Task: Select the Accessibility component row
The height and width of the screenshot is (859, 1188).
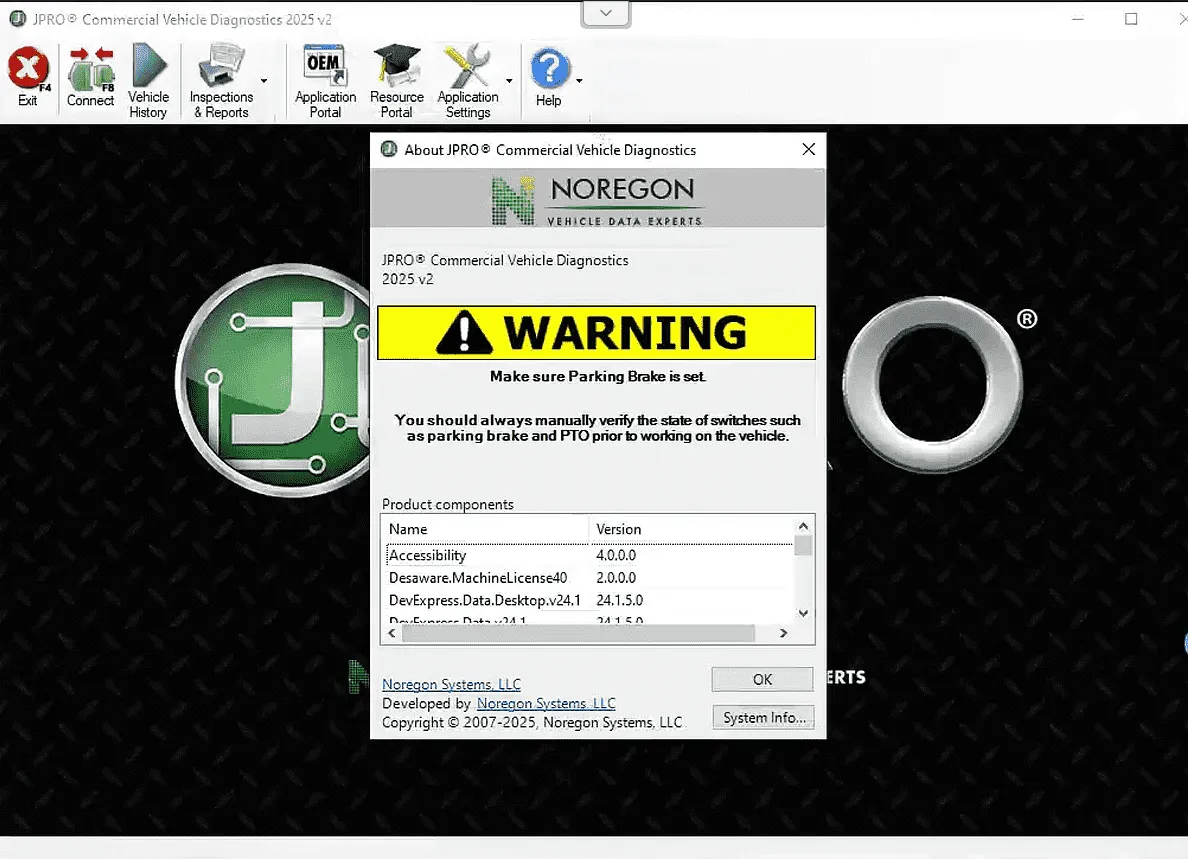Action: (x=428, y=555)
